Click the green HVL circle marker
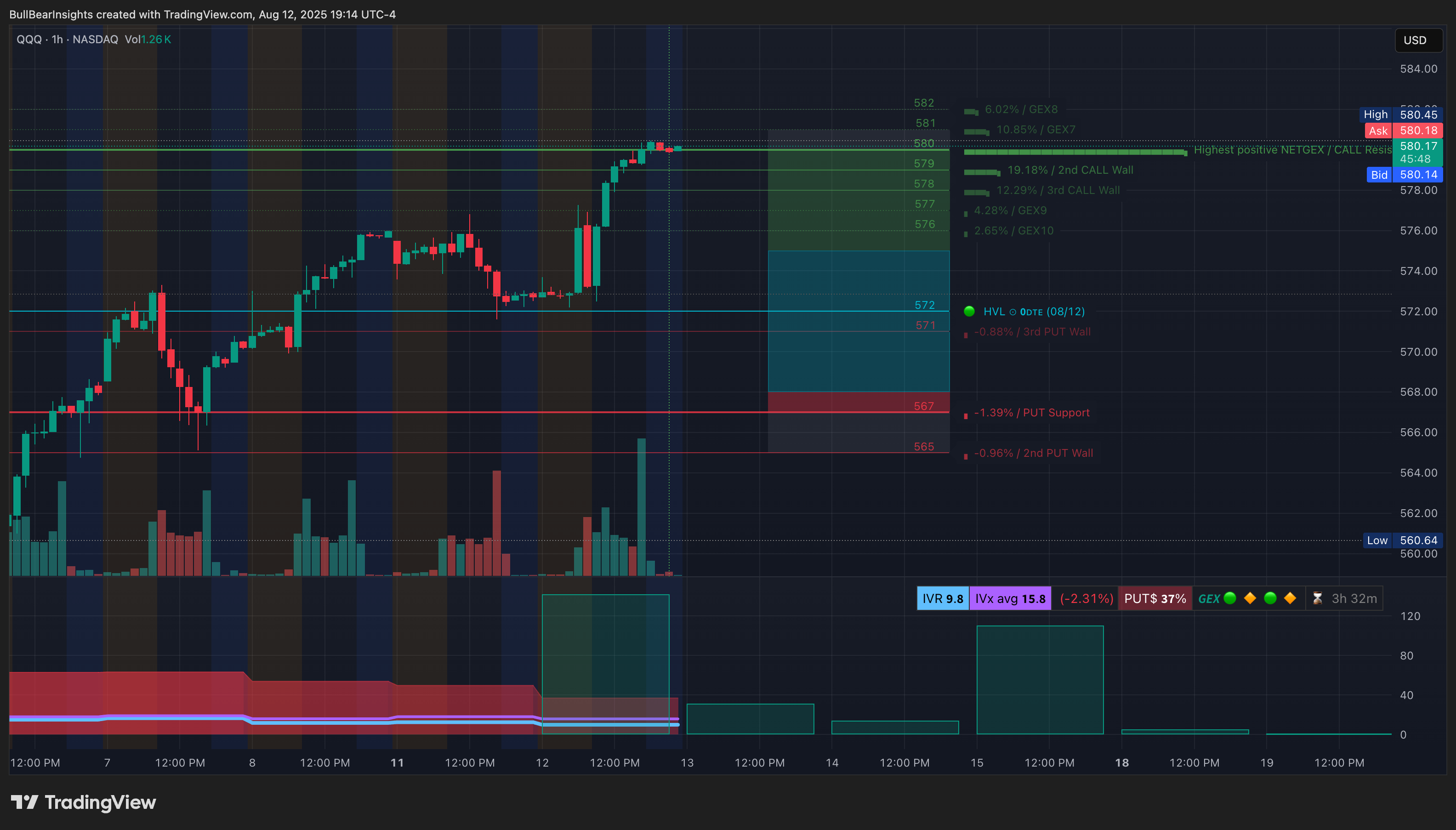Viewport: 1456px width, 830px height. pos(969,311)
